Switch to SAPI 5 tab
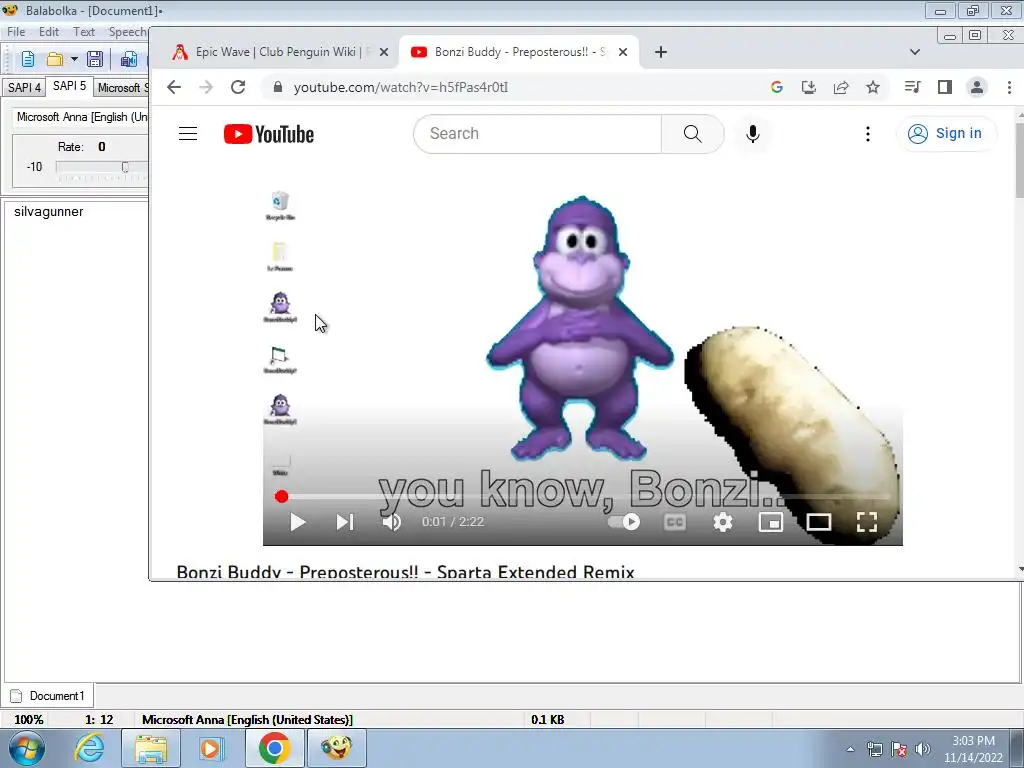 (69, 86)
